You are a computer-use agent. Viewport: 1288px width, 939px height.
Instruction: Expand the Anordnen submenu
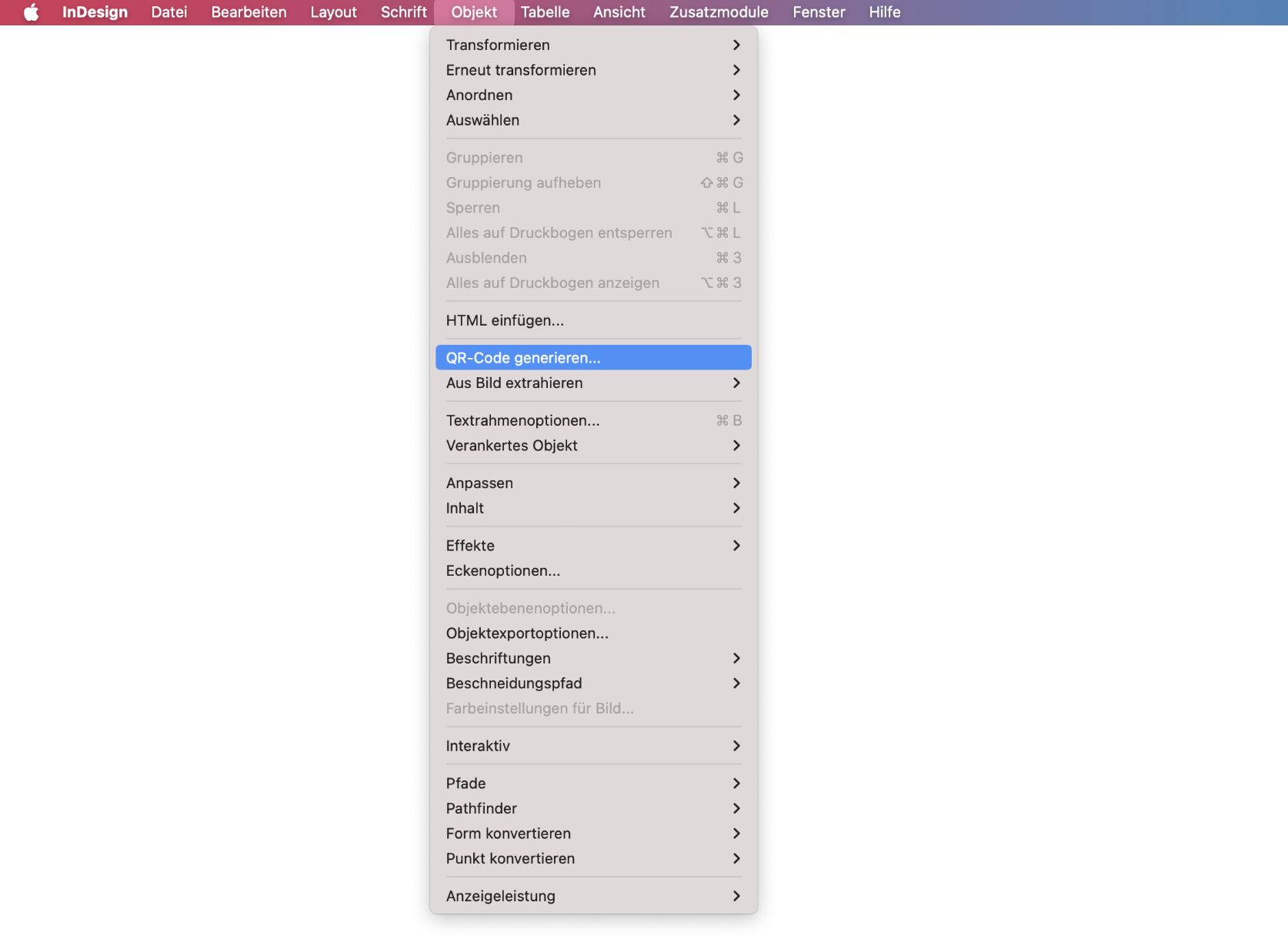(593, 95)
